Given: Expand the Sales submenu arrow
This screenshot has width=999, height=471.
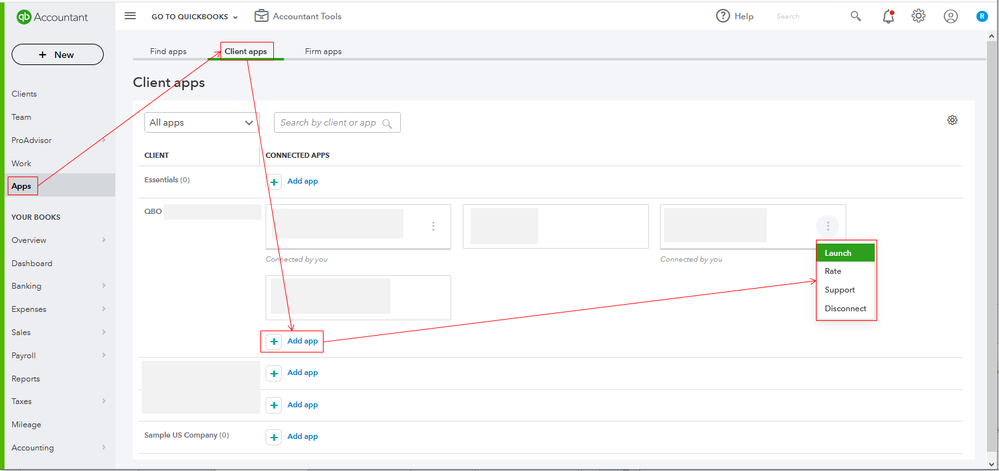Looking at the screenshot, I should tap(103, 332).
